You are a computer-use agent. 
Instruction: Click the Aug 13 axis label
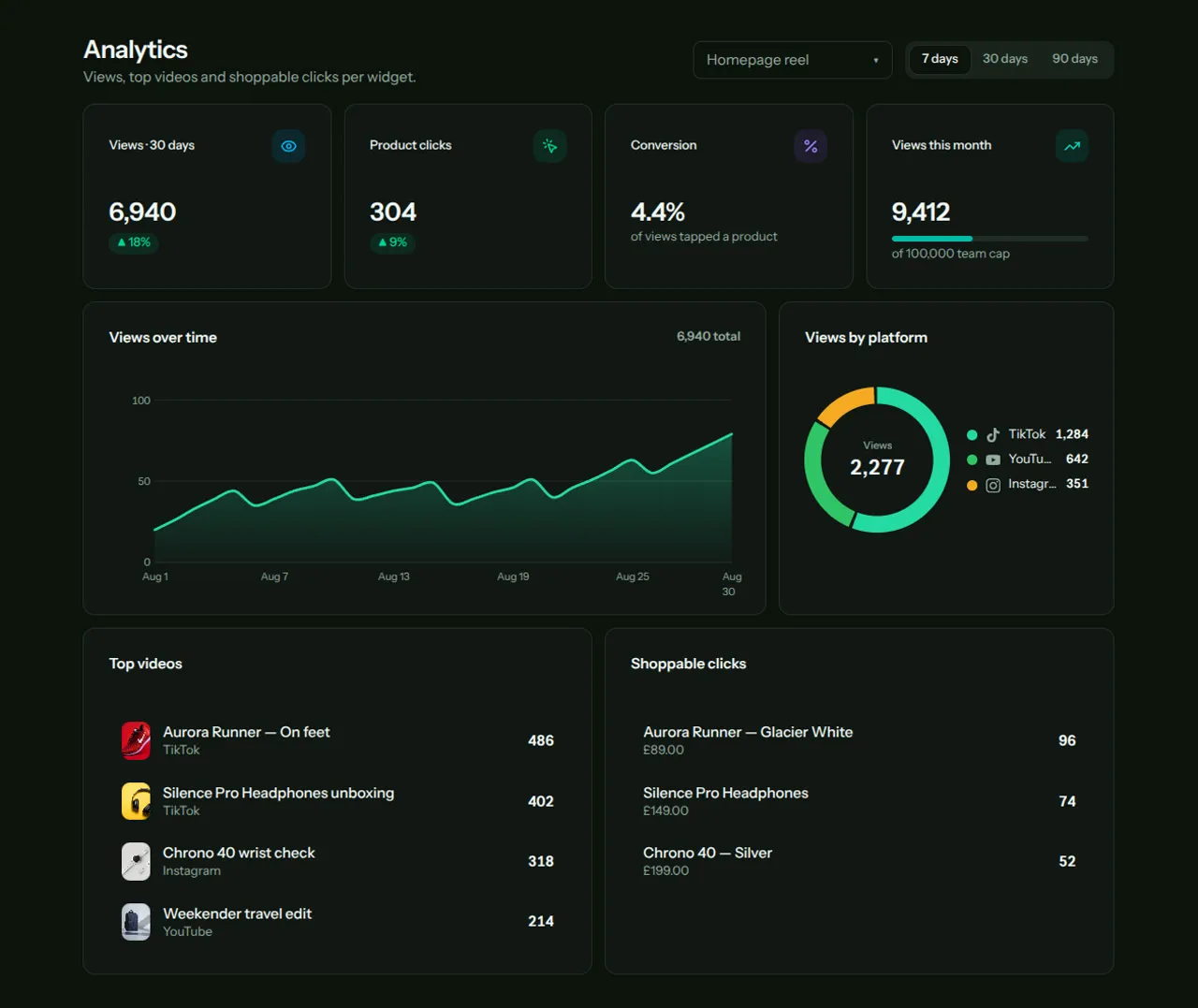click(394, 577)
